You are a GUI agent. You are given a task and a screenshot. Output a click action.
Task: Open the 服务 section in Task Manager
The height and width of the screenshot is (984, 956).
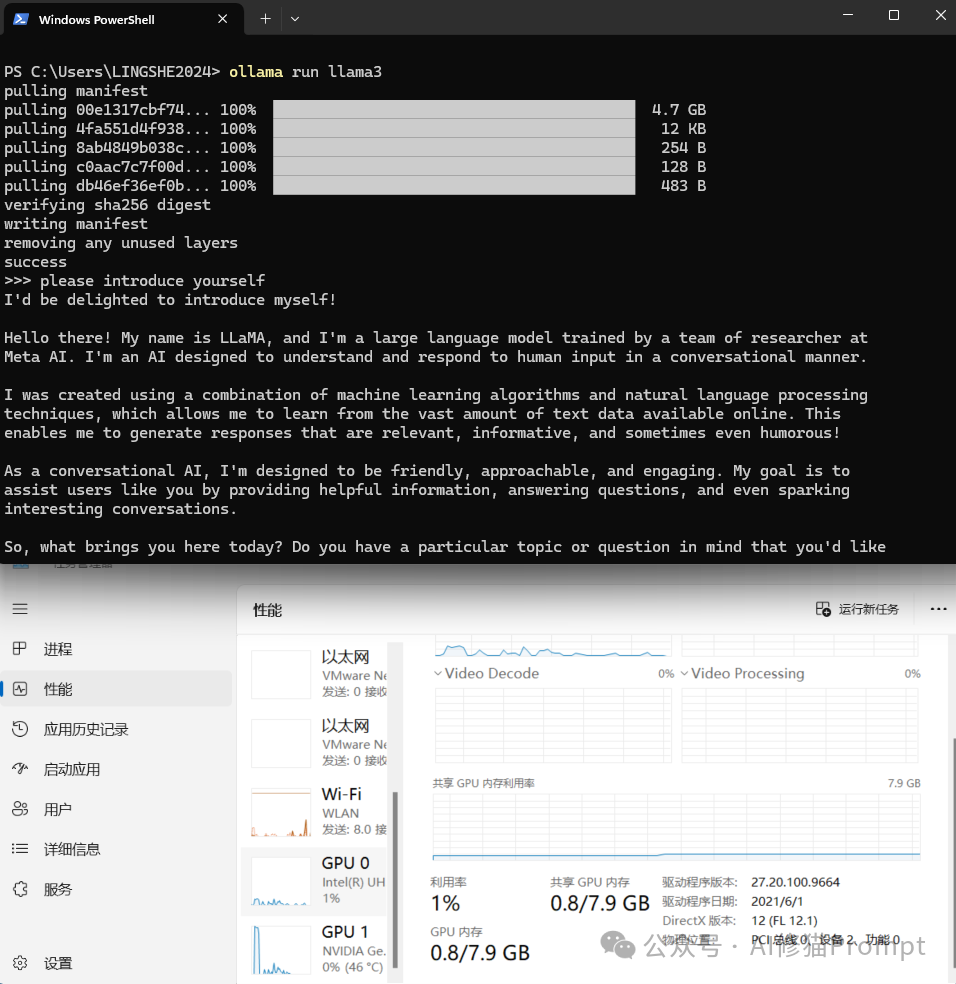click(x=116, y=889)
